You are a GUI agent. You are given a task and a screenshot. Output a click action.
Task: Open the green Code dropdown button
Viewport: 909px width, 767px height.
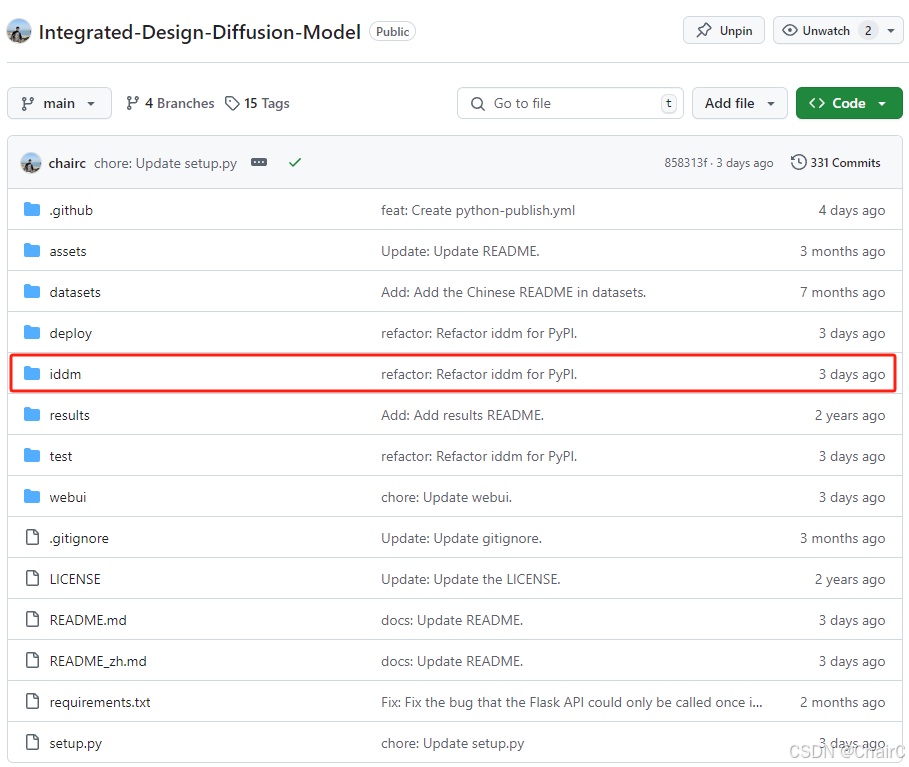[849, 103]
